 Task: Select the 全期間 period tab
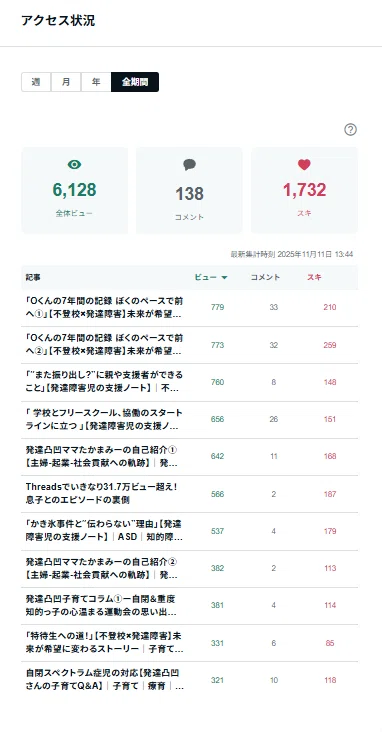135,82
